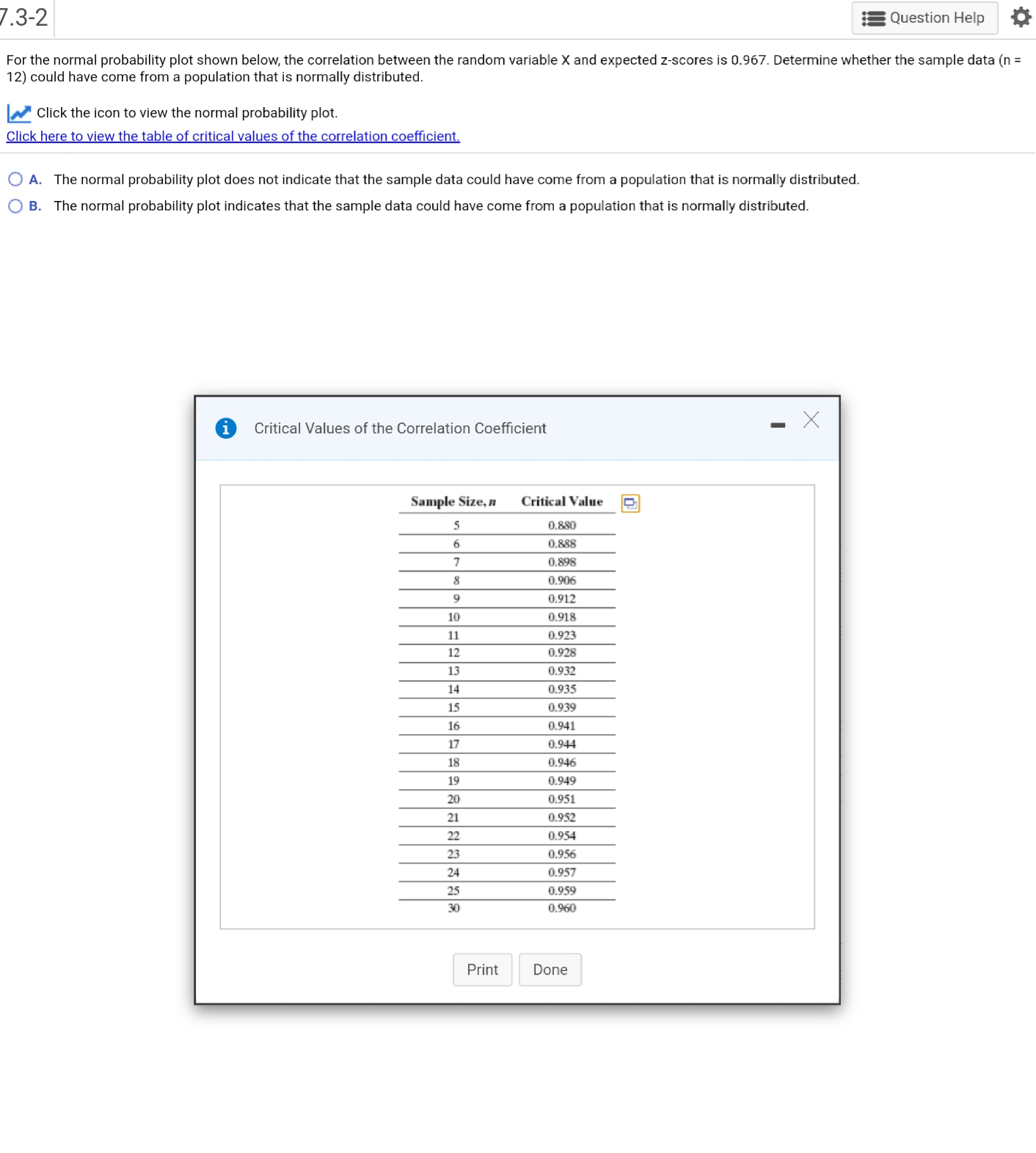This screenshot has height=1153, width=1036.
Task: Click the 'Sample Size, n' column header
Action: tap(453, 502)
